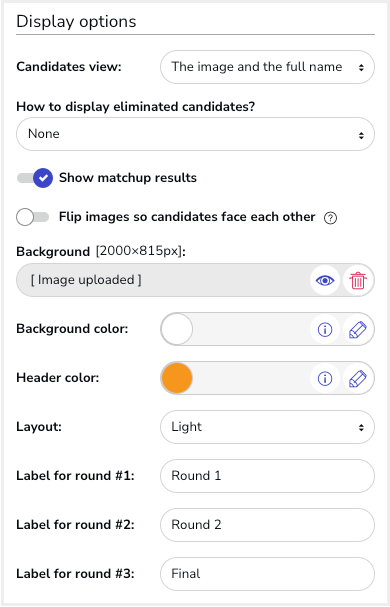Click the Display options heading
This screenshot has width=390, height=607.
tap(76, 22)
